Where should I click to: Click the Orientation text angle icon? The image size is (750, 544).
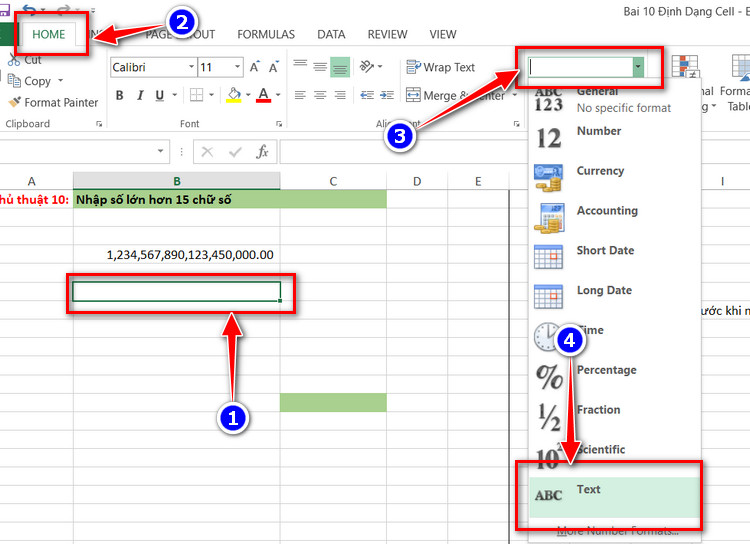[x=367, y=66]
